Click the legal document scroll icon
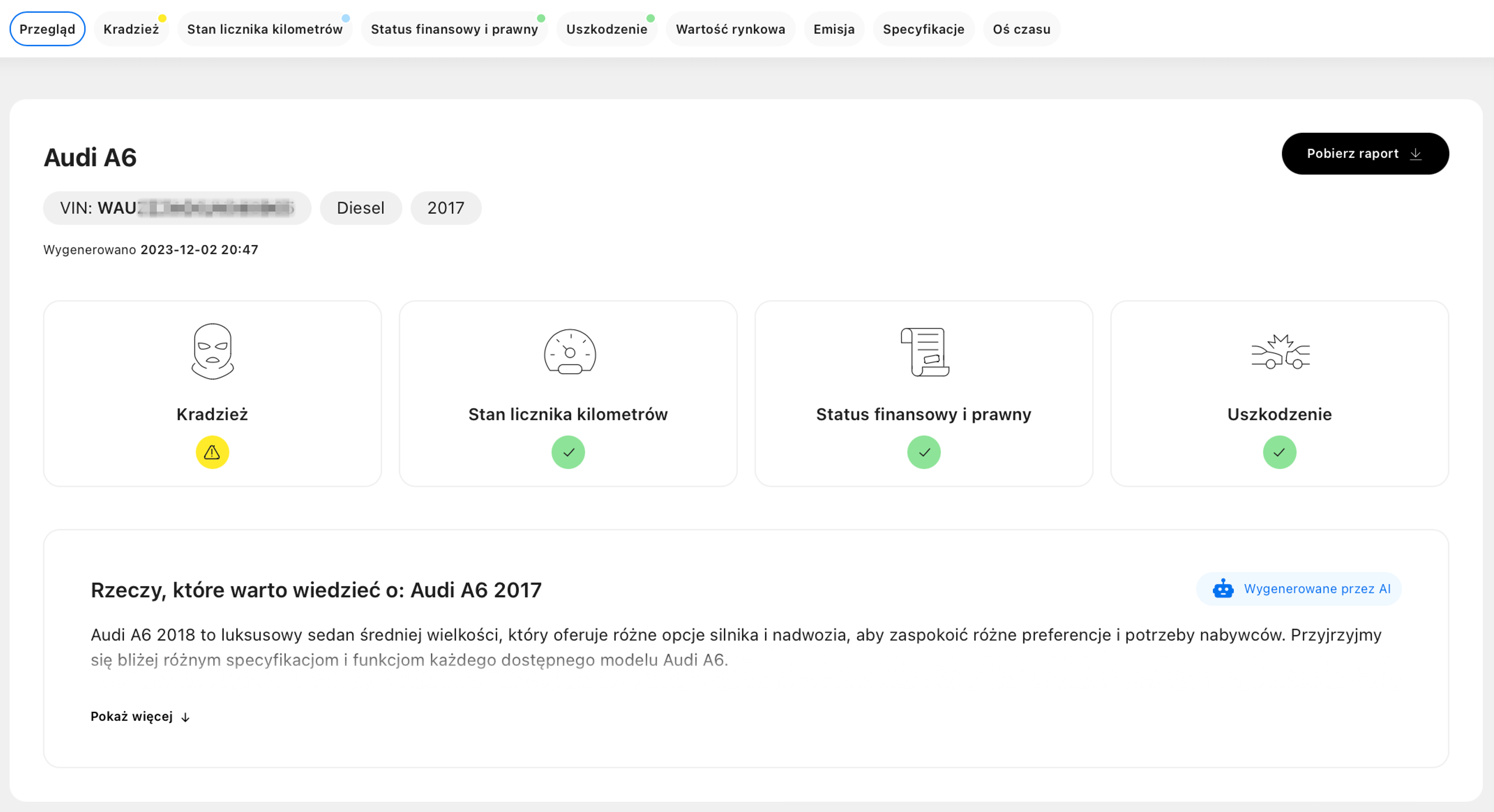The height and width of the screenshot is (812, 1494). [x=924, y=351]
